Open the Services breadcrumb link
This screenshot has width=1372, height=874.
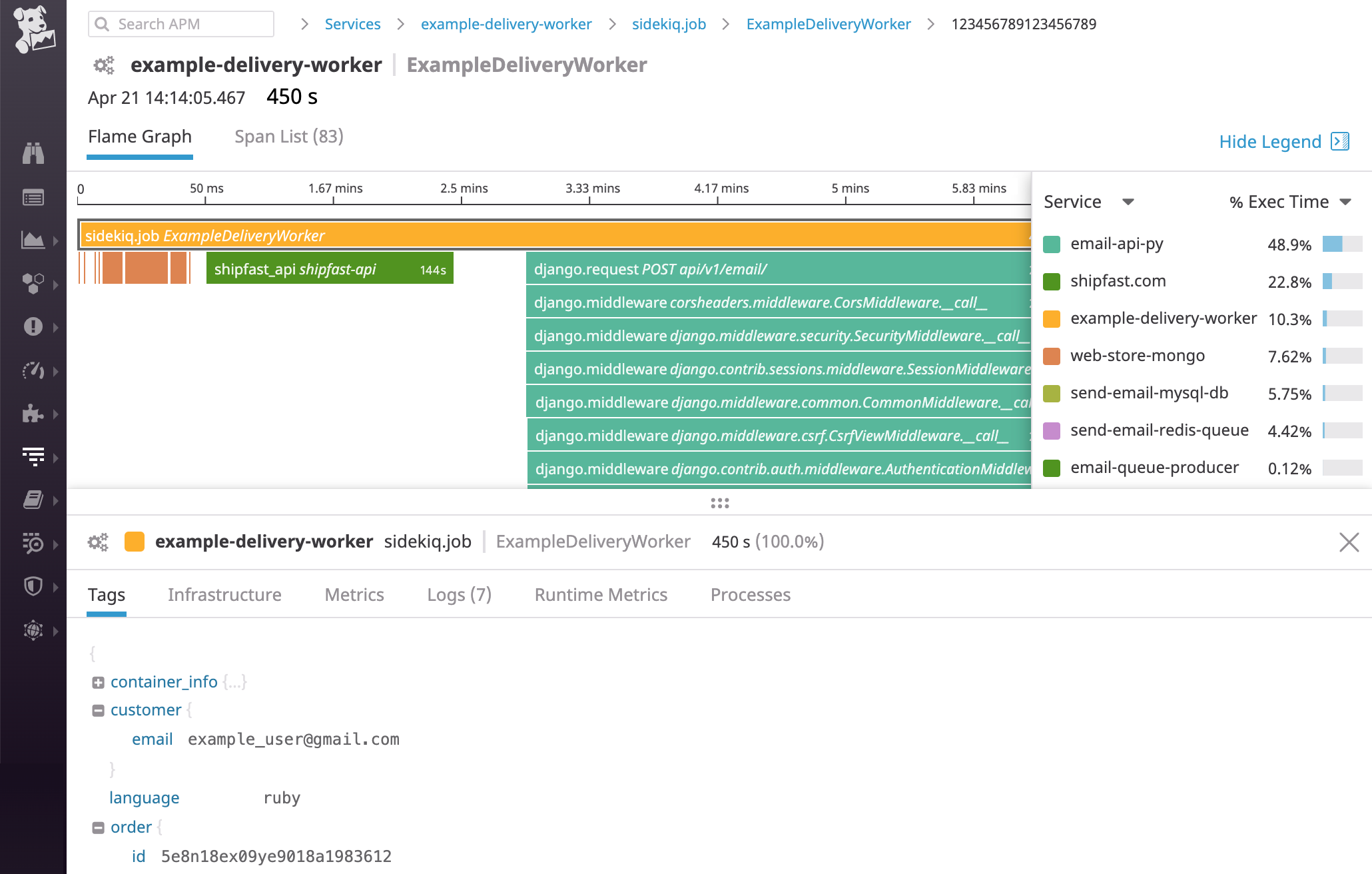(x=352, y=23)
